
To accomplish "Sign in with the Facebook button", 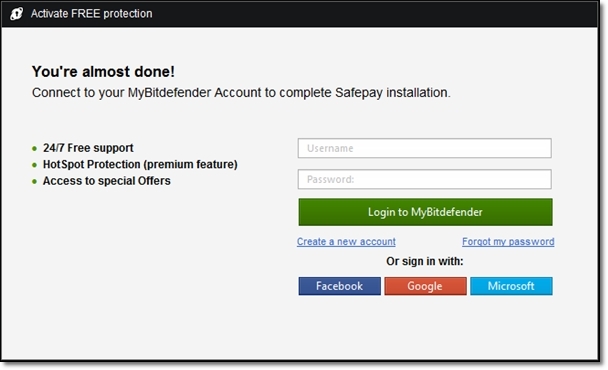I will point(339,286).
